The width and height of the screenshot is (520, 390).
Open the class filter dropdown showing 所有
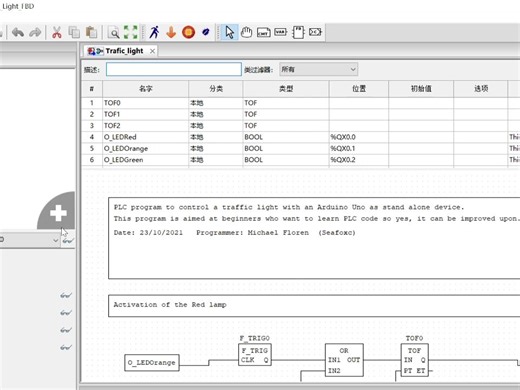[x=319, y=69]
